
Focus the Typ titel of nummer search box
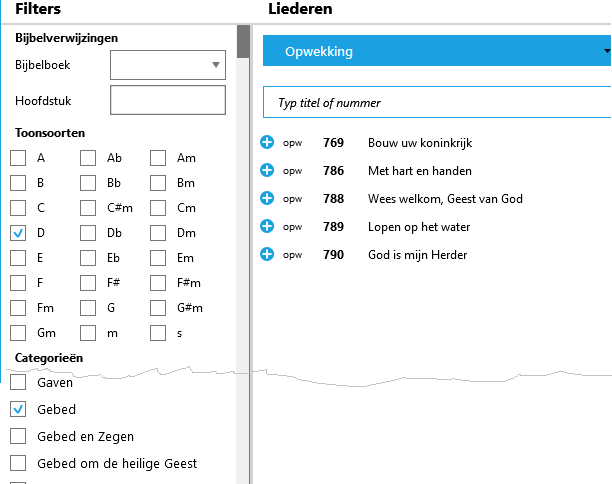[x=437, y=102]
